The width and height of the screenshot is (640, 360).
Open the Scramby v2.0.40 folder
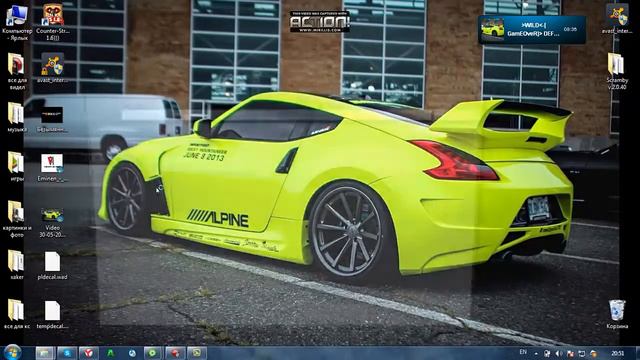point(617,71)
